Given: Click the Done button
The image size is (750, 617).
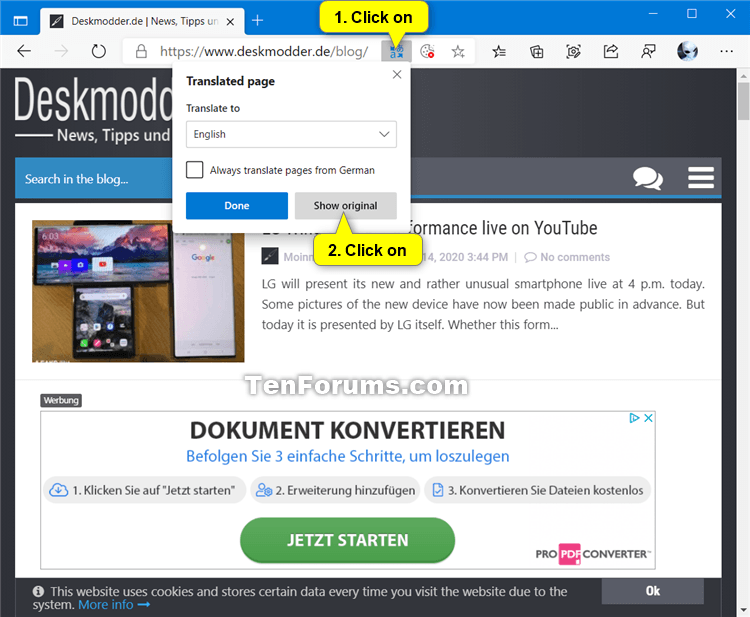Looking at the screenshot, I should (237, 206).
